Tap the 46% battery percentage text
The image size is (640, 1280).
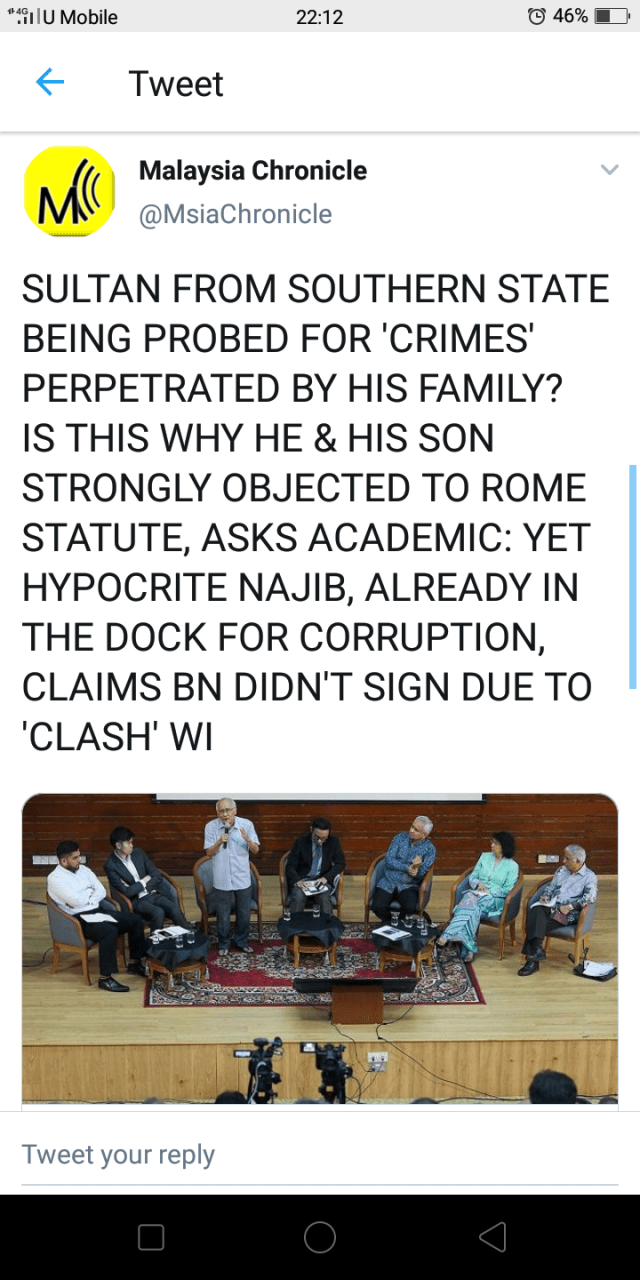tap(570, 16)
